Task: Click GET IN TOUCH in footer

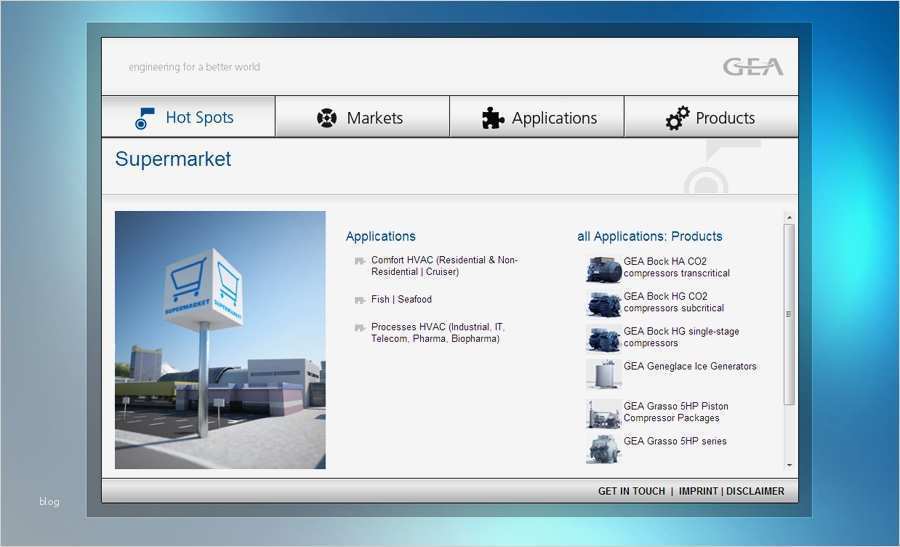Action: pos(631,491)
